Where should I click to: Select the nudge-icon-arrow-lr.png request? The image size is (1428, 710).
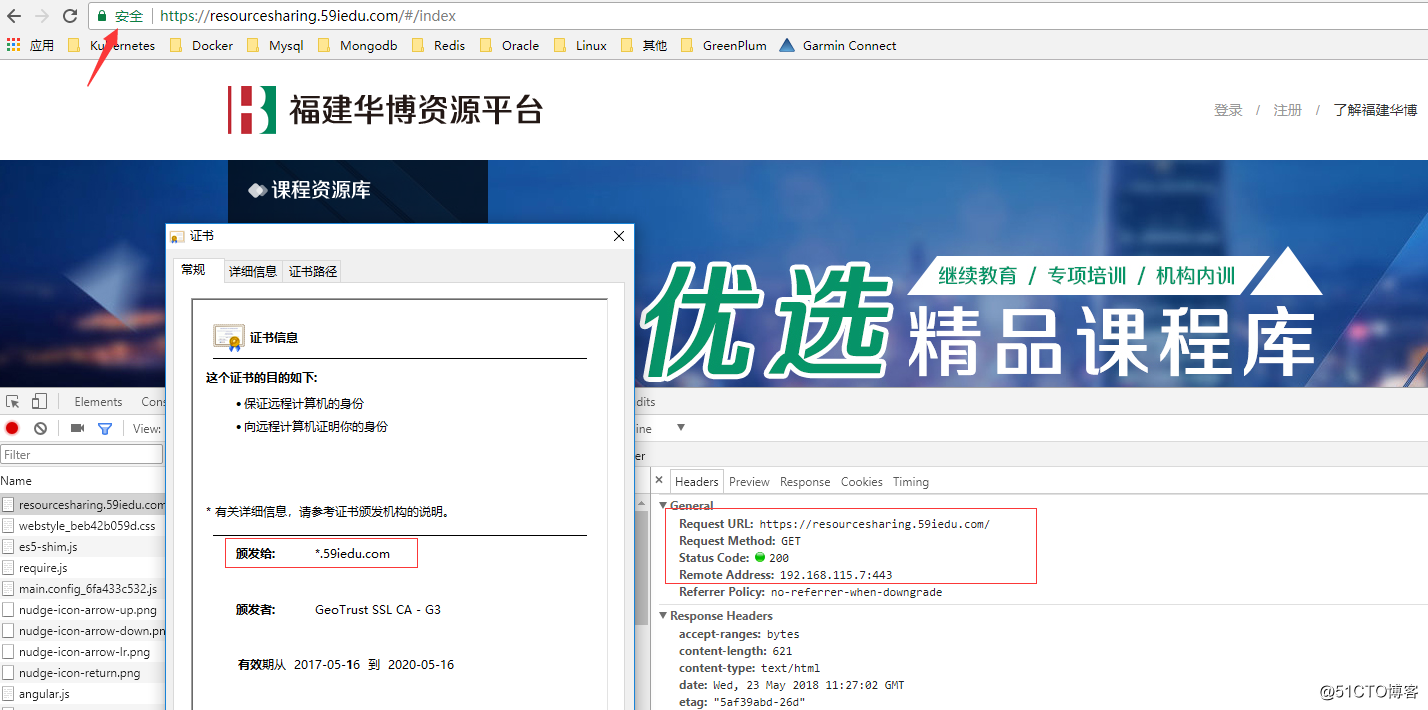click(83, 652)
